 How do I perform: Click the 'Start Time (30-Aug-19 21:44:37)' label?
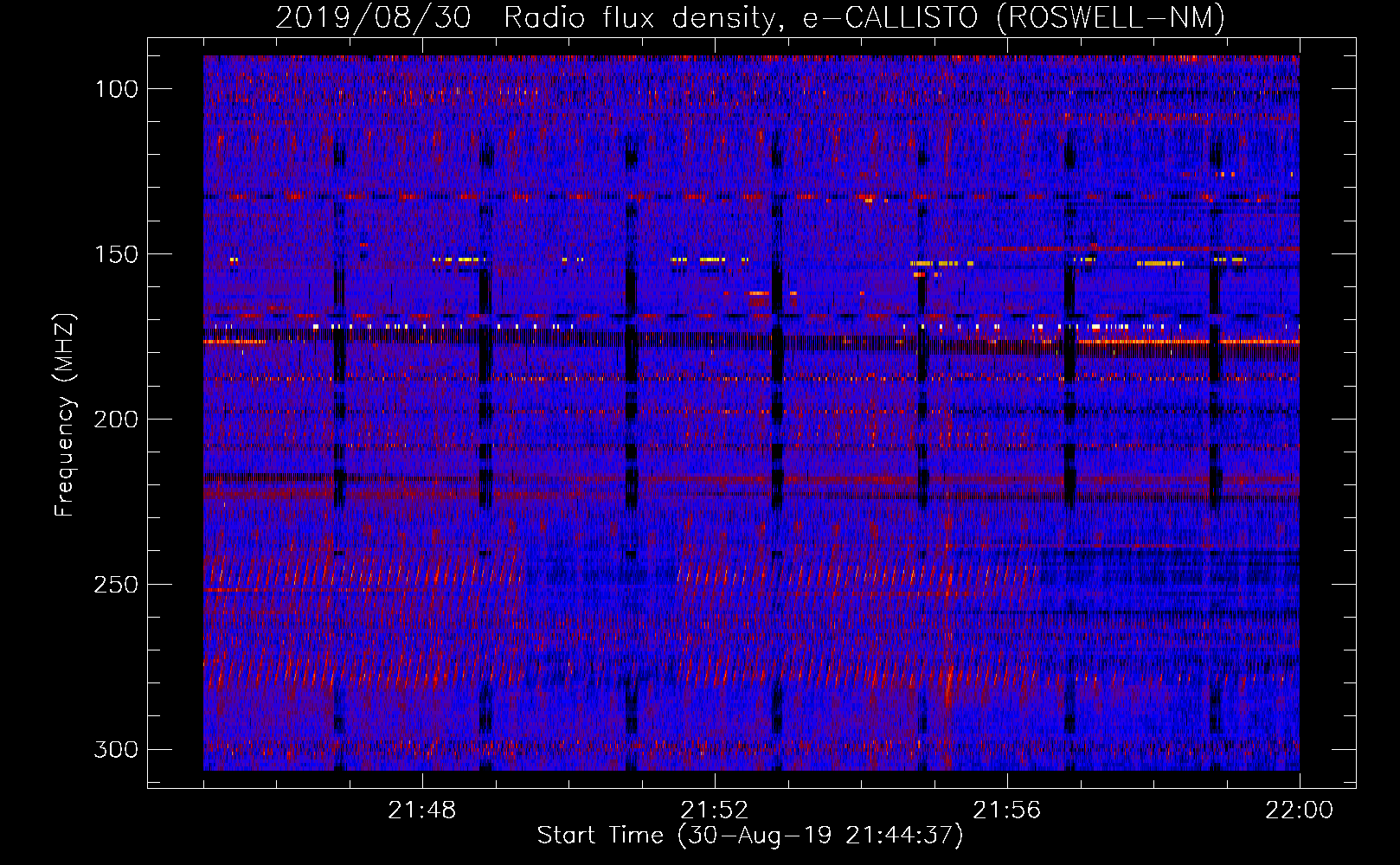(x=750, y=836)
